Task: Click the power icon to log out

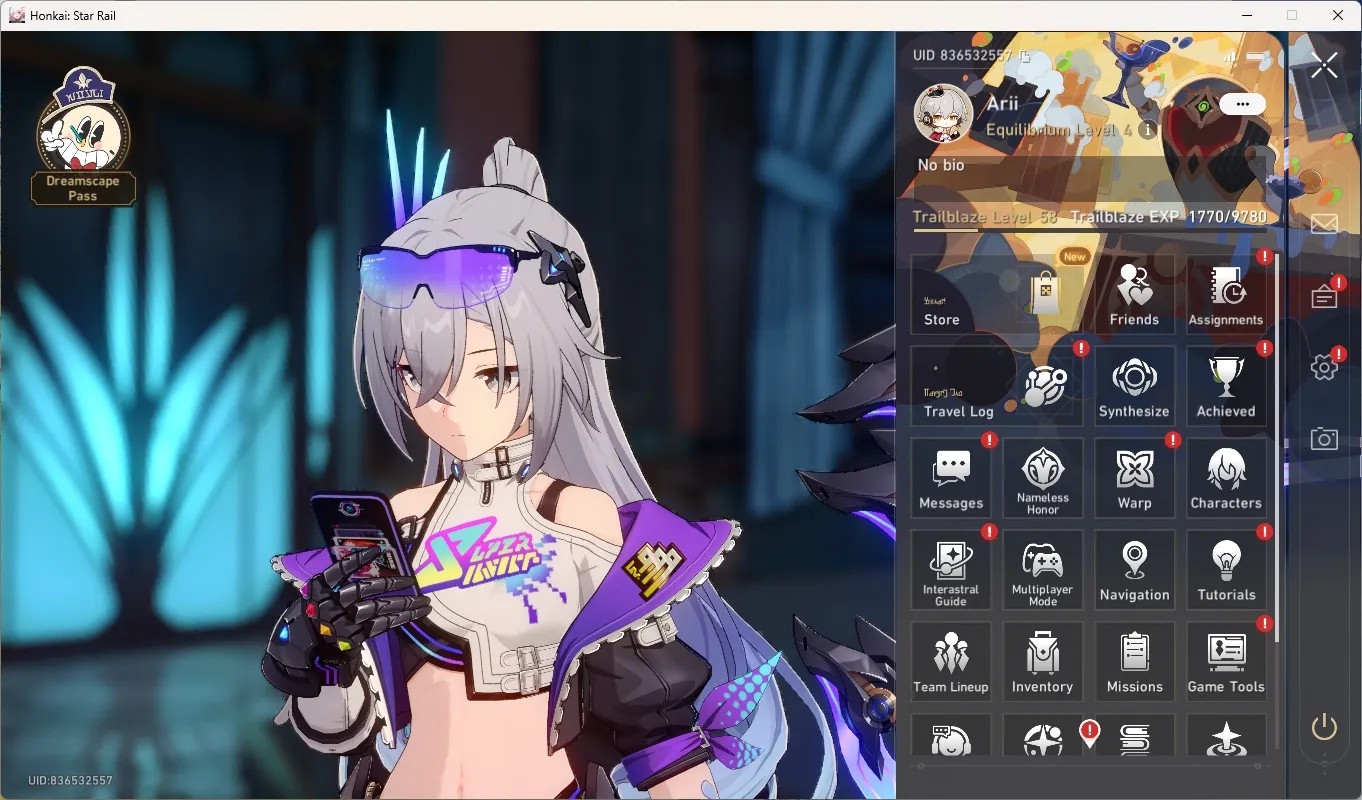Action: pyautogui.click(x=1324, y=727)
